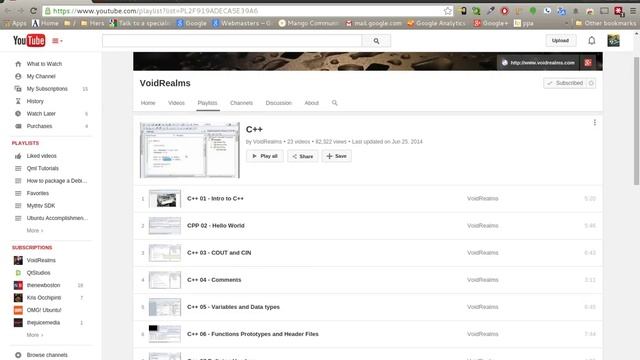640x360 pixels.
Task: Open voidrealms.com banner link
Action: tap(538, 63)
